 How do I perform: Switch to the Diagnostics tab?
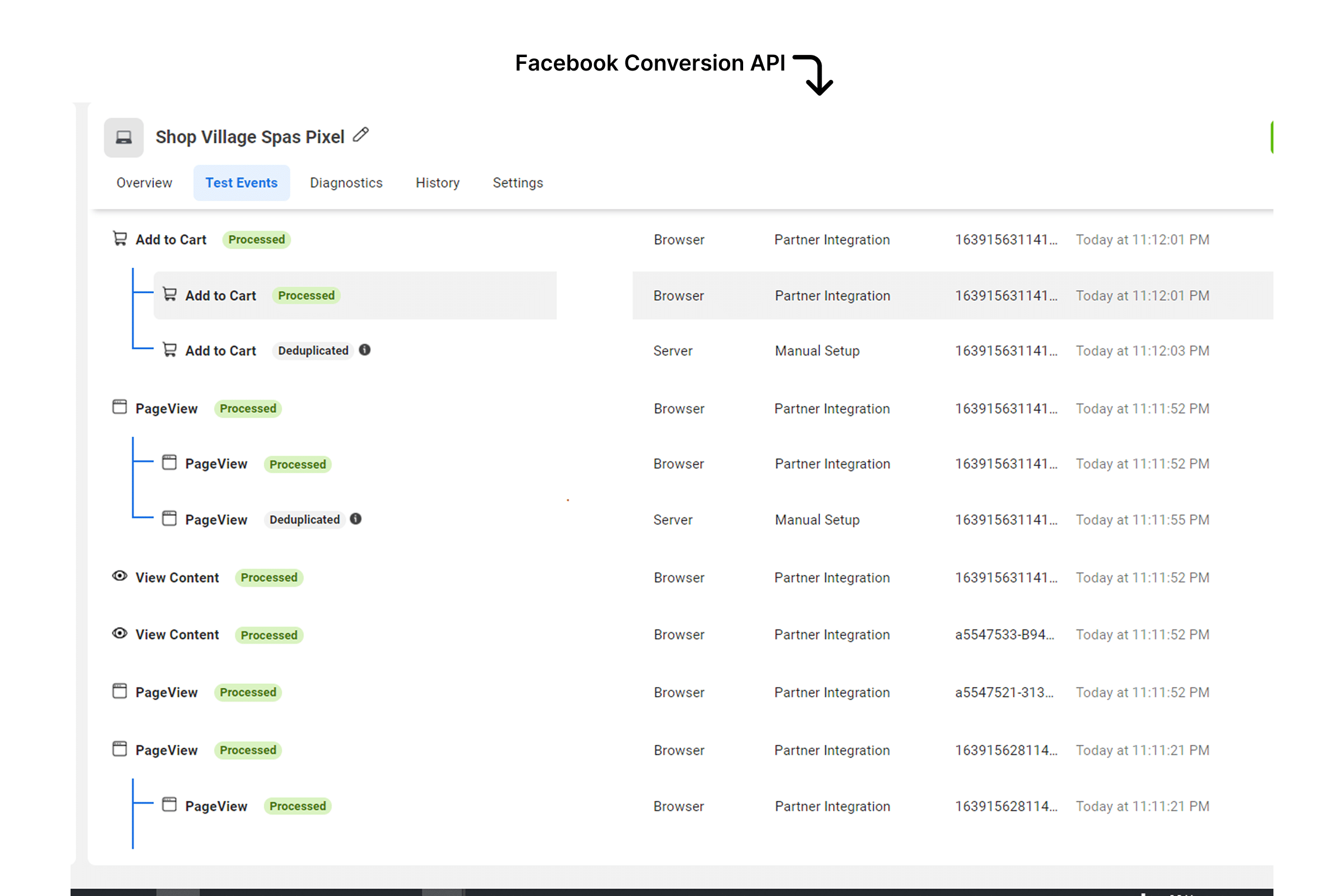(346, 183)
